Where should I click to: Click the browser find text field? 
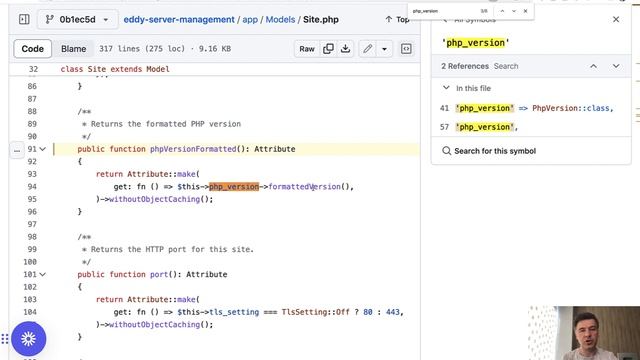[444, 11]
